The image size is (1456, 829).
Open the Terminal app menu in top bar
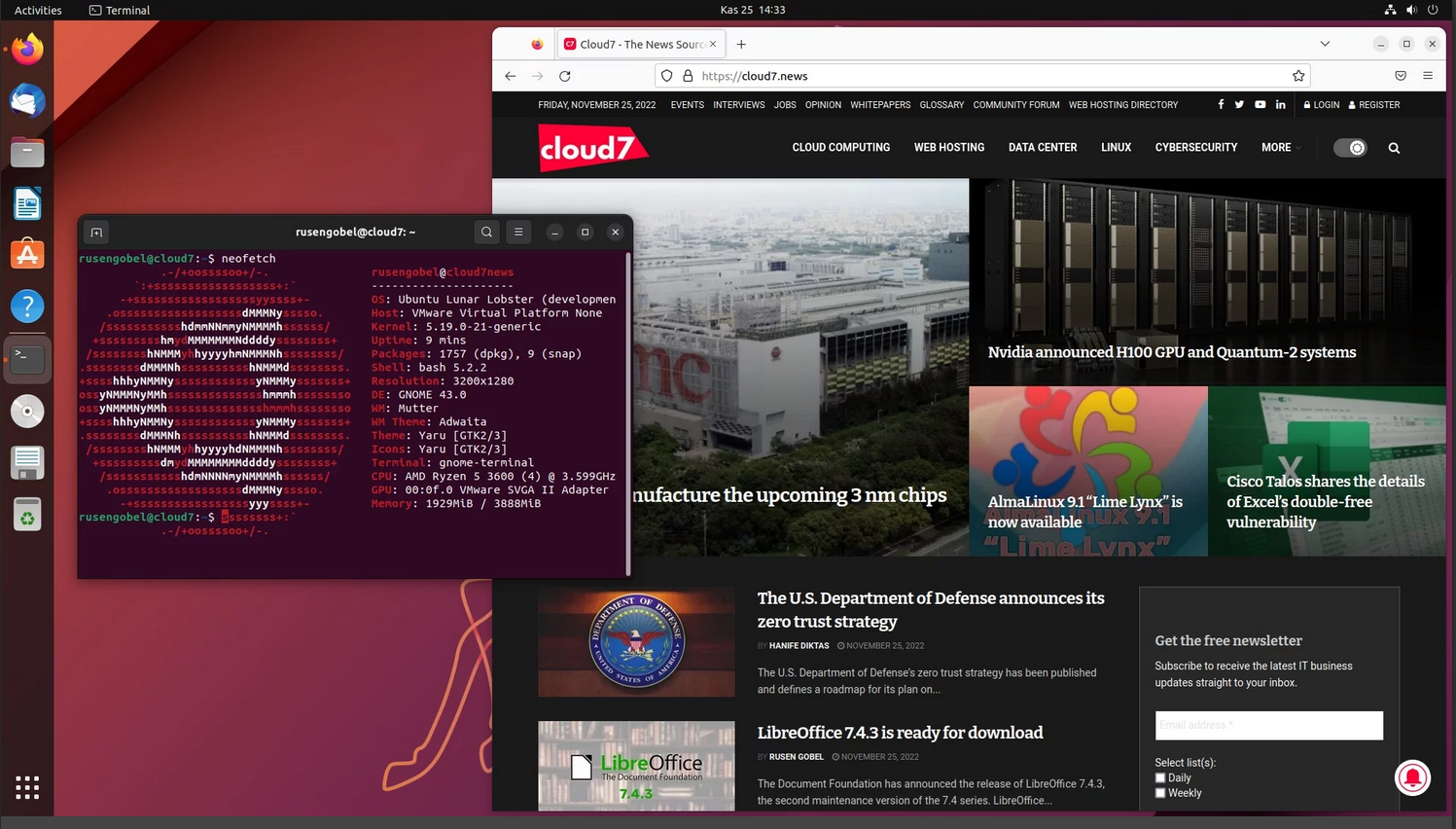(120, 10)
